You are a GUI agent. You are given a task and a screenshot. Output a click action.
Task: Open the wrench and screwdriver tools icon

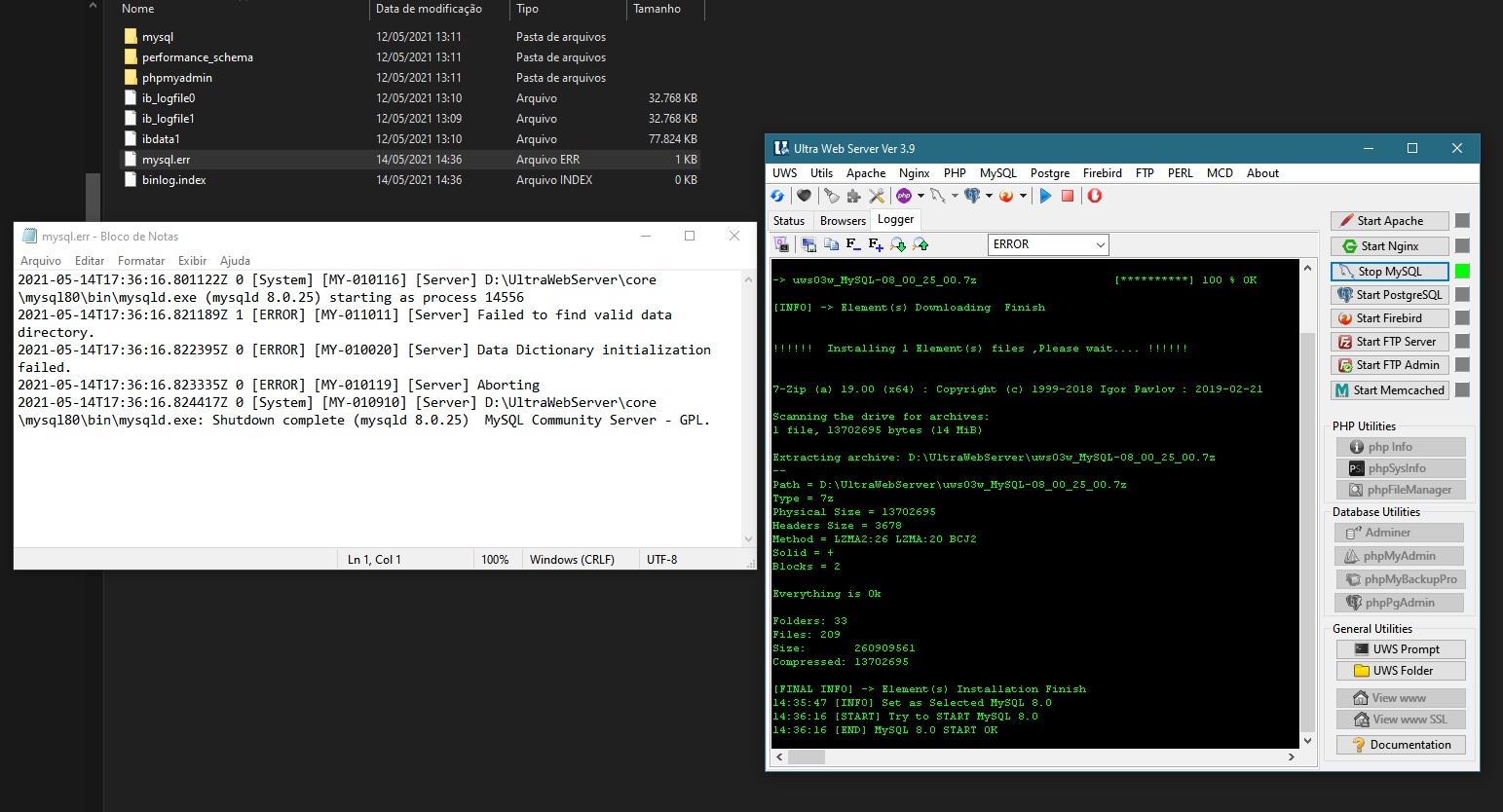(877, 196)
